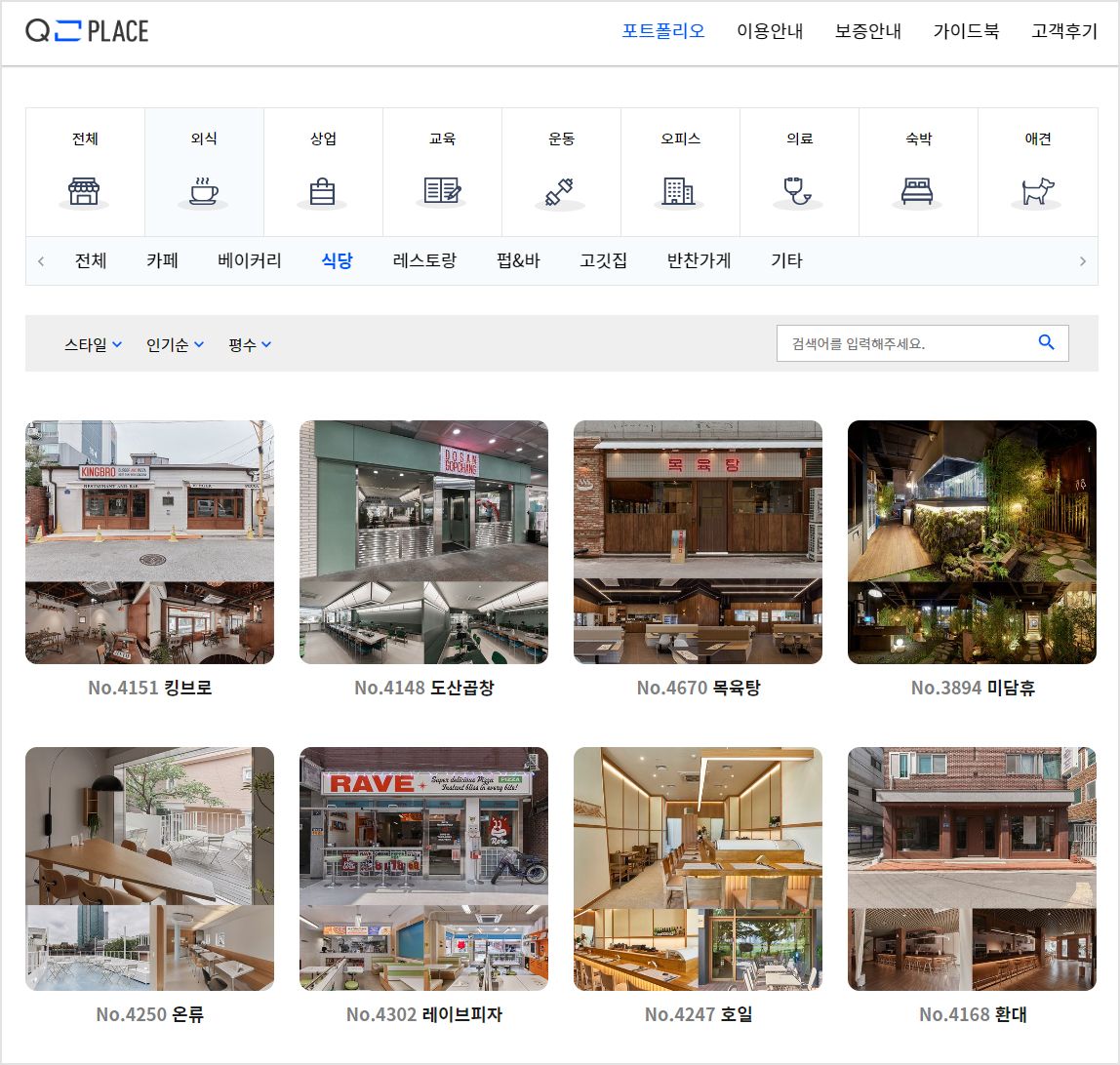This screenshot has width=1120, height=1065.
Task: Open the No.4302 레이브피자 thumbnail
Action: click(x=423, y=869)
